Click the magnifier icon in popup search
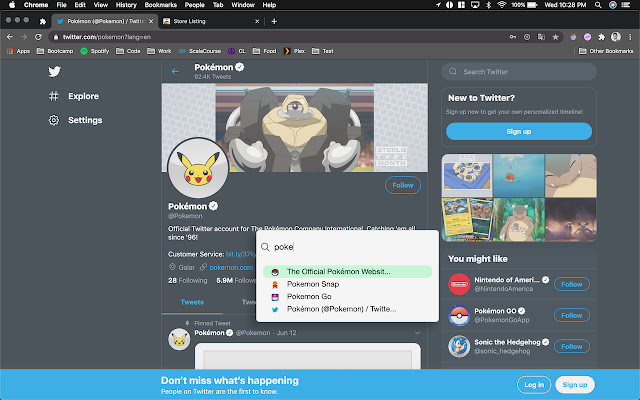The width and height of the screenshot is (640, 400). [x=265, y=247]
